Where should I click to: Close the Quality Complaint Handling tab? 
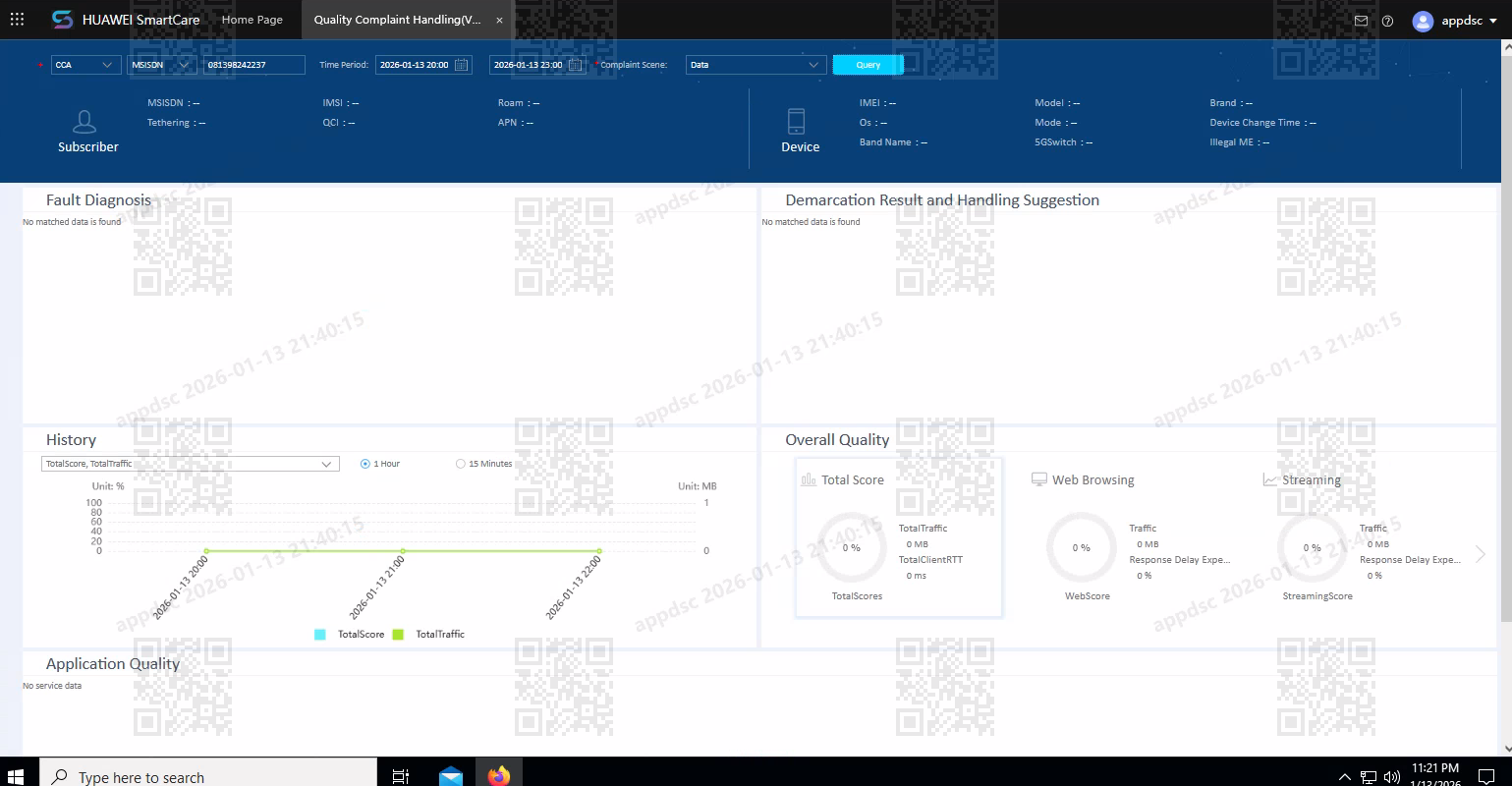click(x=499, y=21)
